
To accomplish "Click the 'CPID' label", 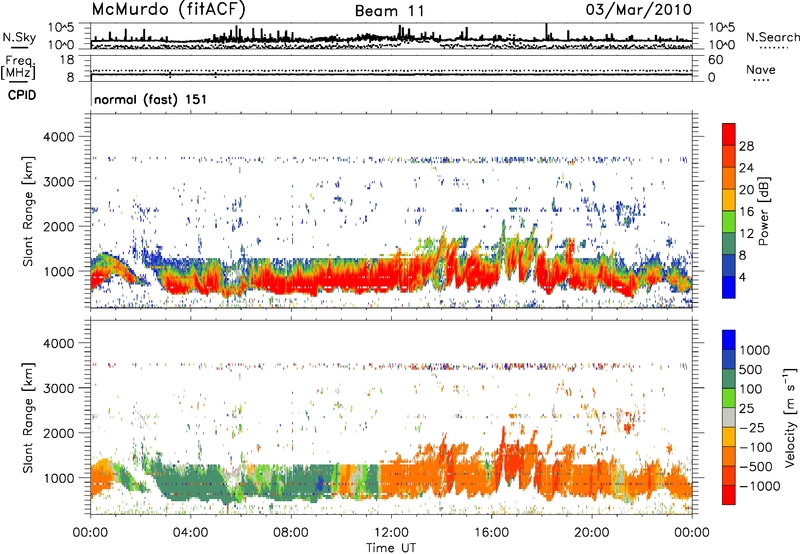I will tap(22, 95).
